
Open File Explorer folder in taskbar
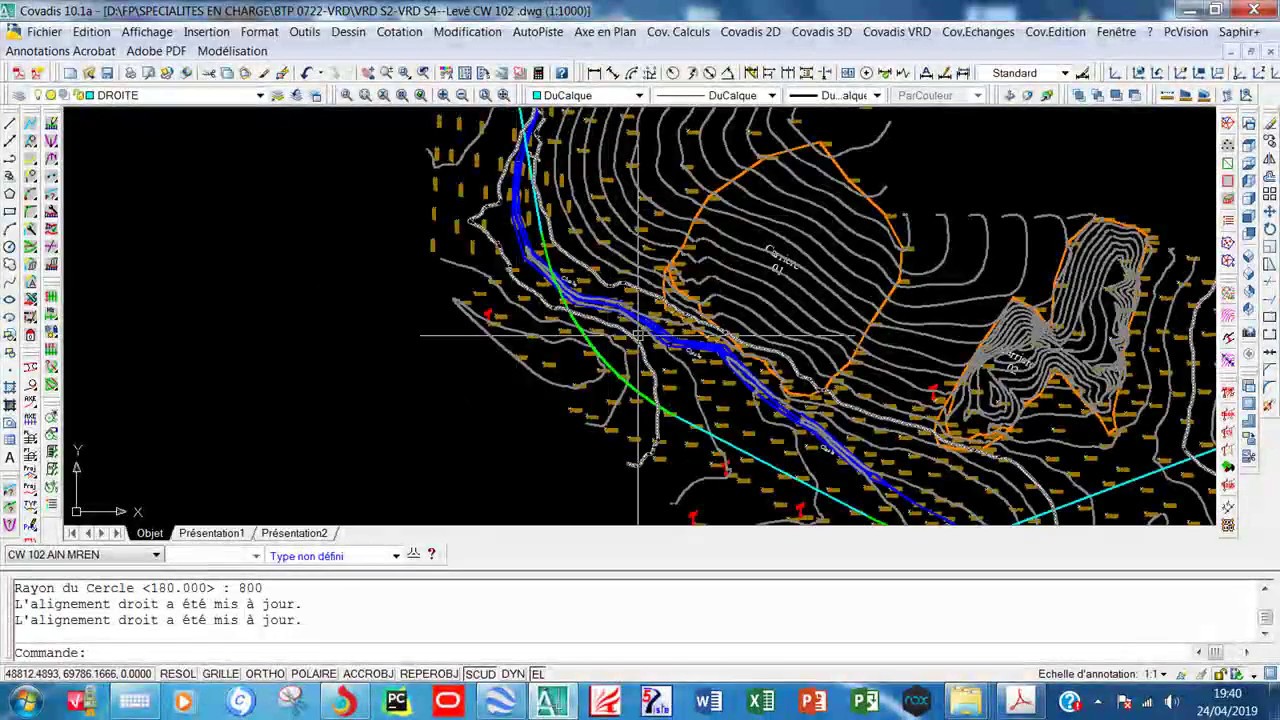tap(966, 701)
